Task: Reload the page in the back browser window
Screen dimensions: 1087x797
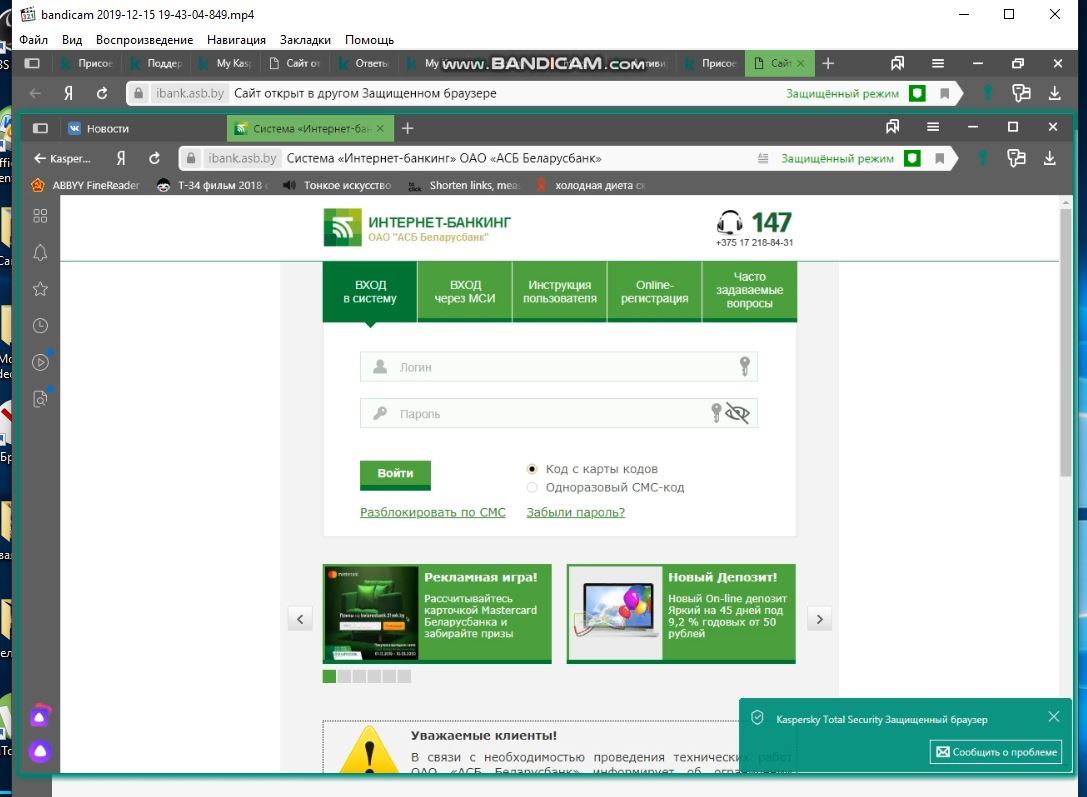Action: click(102, 94)
